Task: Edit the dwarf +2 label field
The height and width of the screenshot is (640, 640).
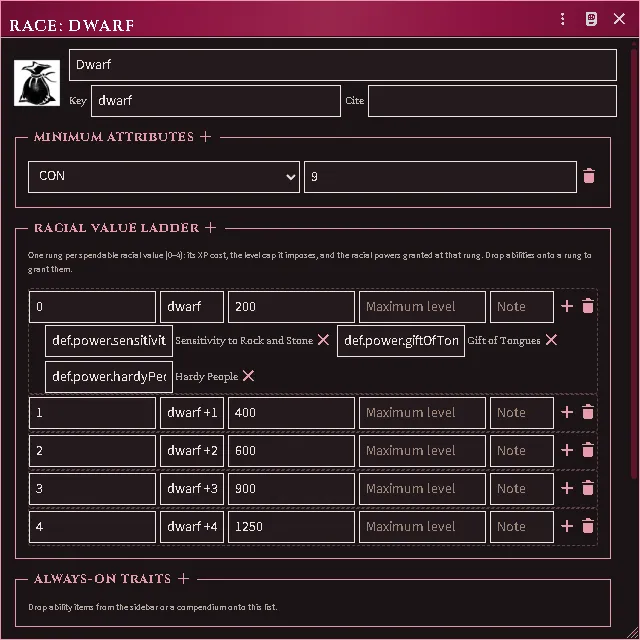Action: [x=192, y=451]
